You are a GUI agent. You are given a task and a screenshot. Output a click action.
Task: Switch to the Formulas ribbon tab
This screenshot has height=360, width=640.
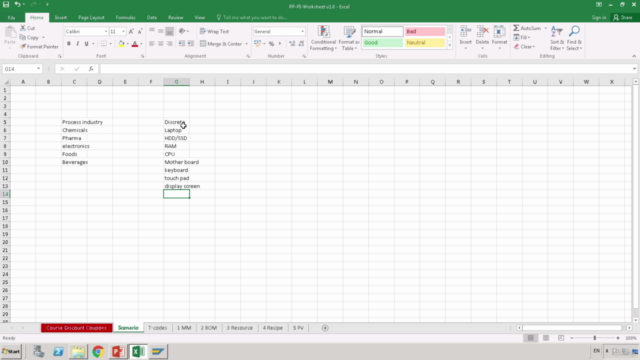pos(125,18)
